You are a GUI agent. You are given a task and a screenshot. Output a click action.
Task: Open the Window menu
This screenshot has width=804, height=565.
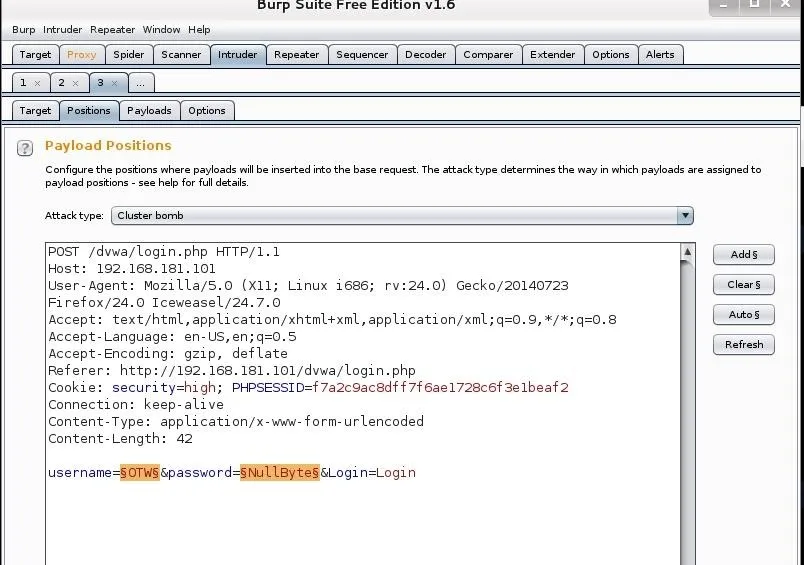[x=162, y=30]
